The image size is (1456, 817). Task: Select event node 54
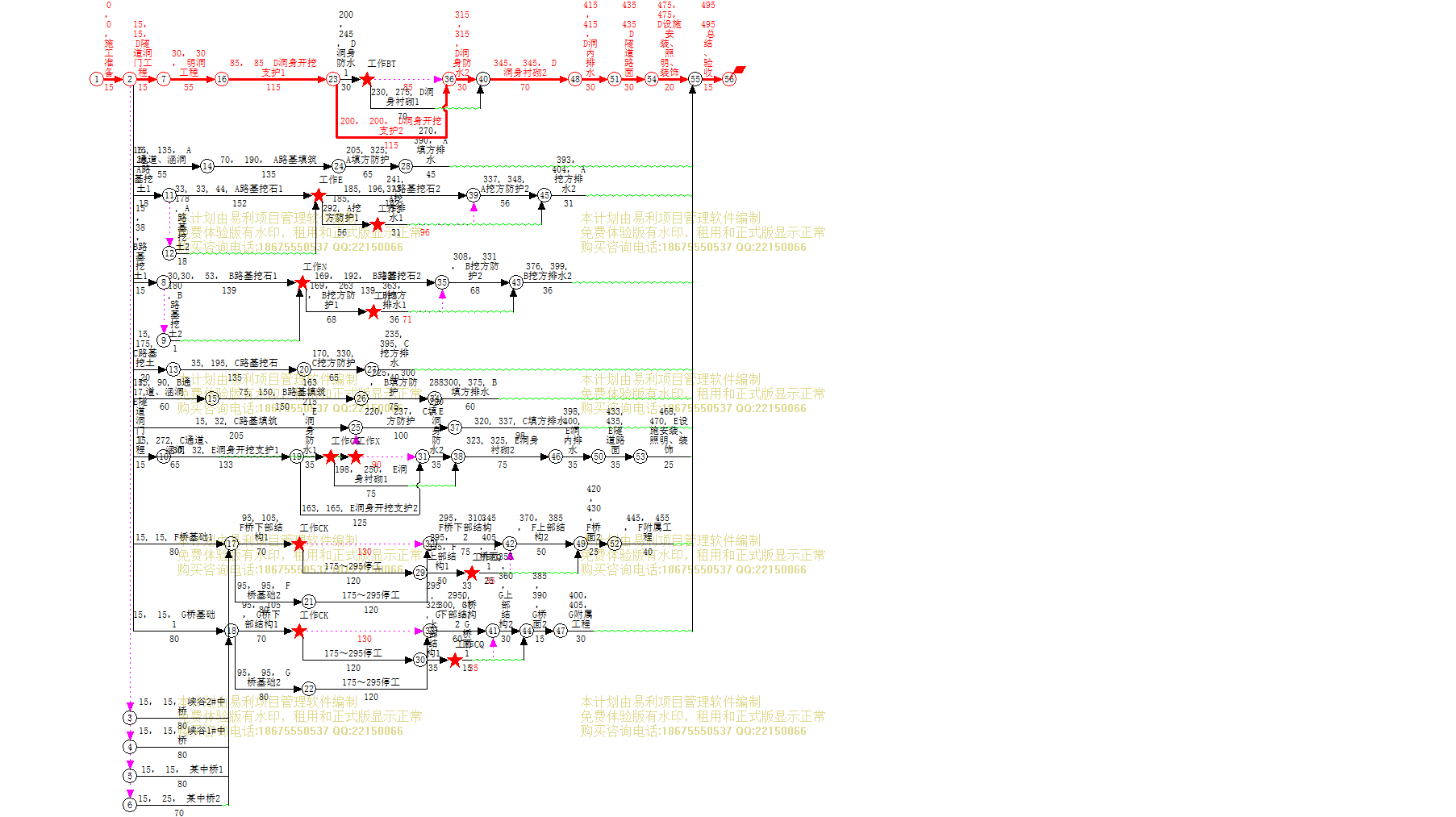tap(652, 79)
